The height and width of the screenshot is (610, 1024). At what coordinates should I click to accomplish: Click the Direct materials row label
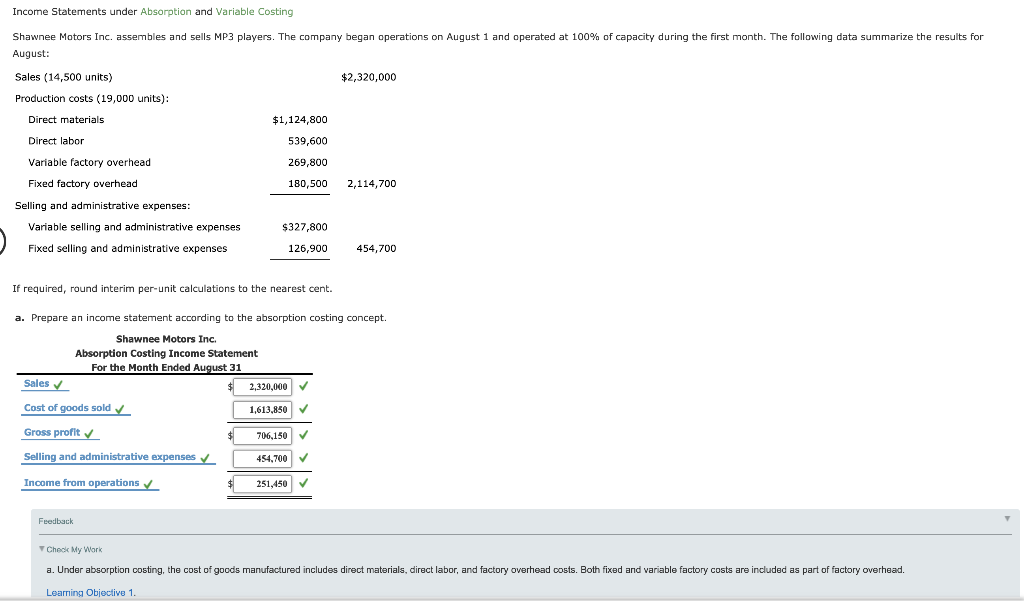[x=66, y=120]
